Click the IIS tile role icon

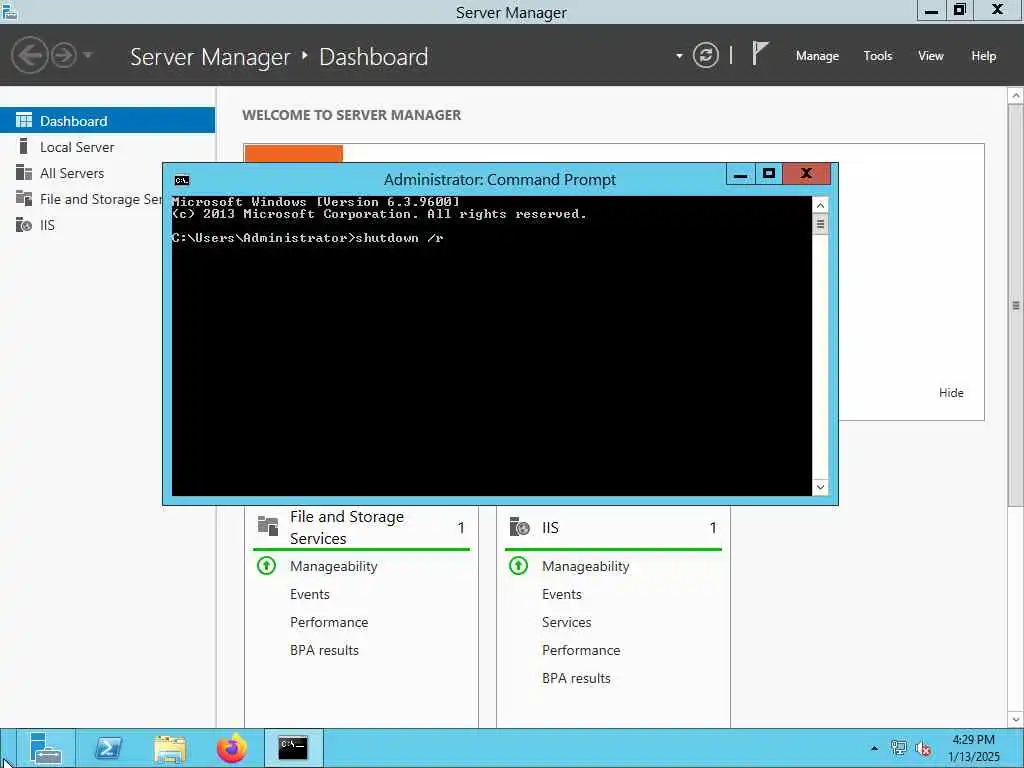pyautogui.click(x=519, y=526)
